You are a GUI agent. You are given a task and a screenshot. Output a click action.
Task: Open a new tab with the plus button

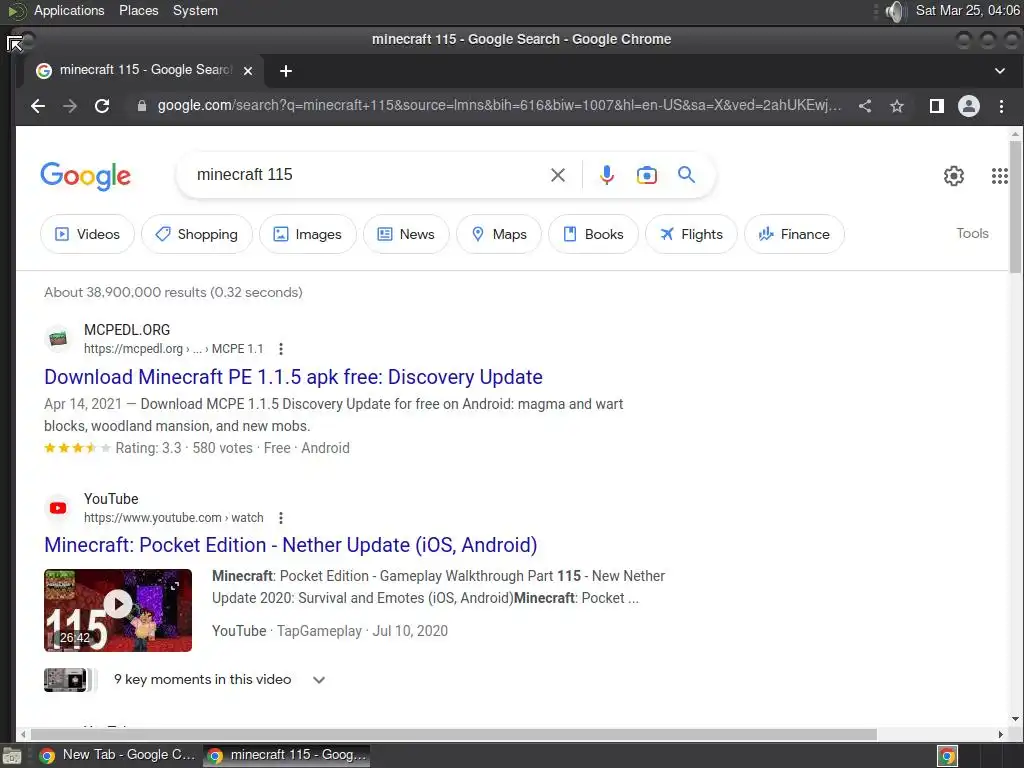(x=286, y=71)
